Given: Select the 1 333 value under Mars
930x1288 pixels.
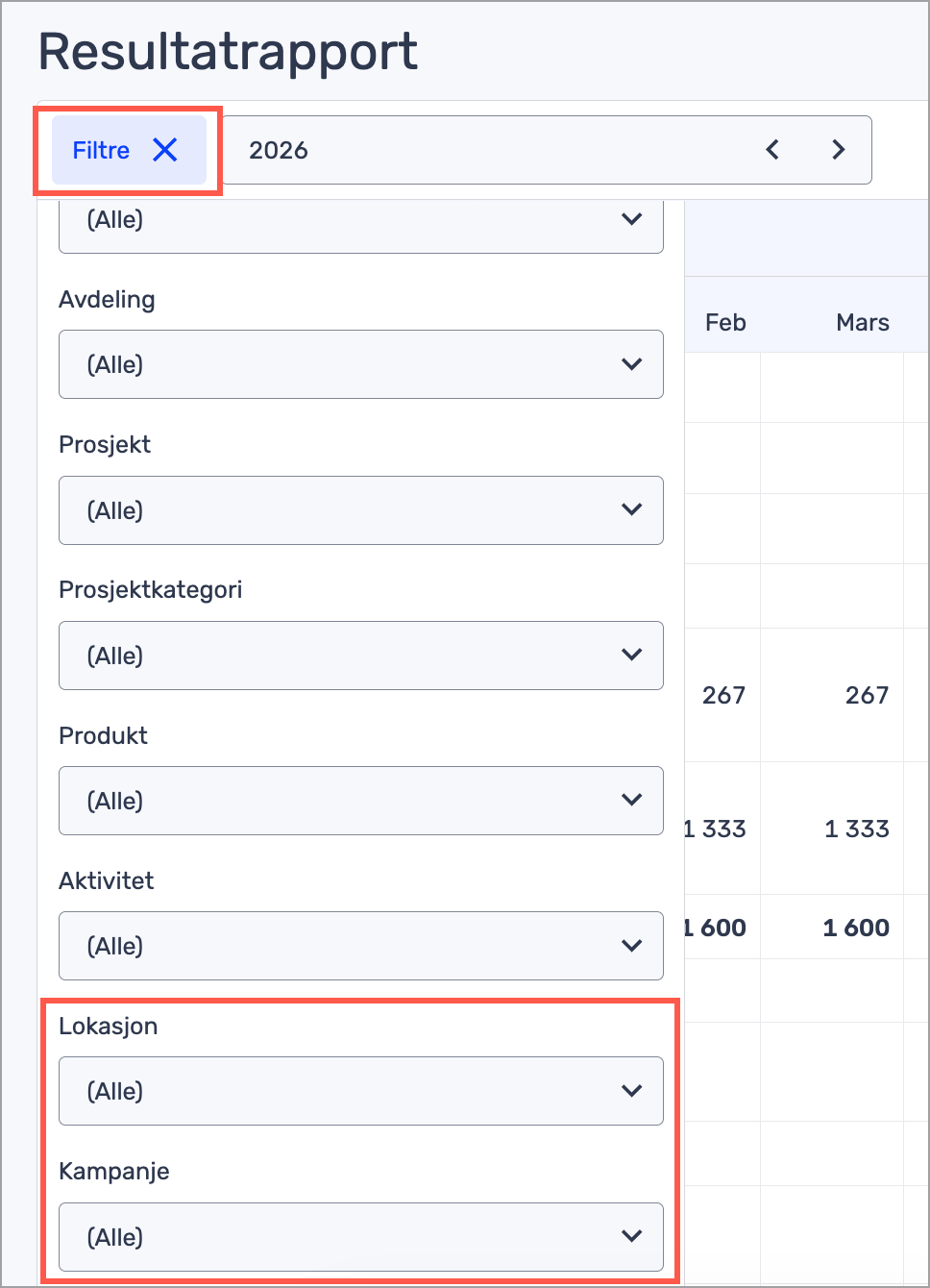Looking at the screenshot, I should [856, 829].
